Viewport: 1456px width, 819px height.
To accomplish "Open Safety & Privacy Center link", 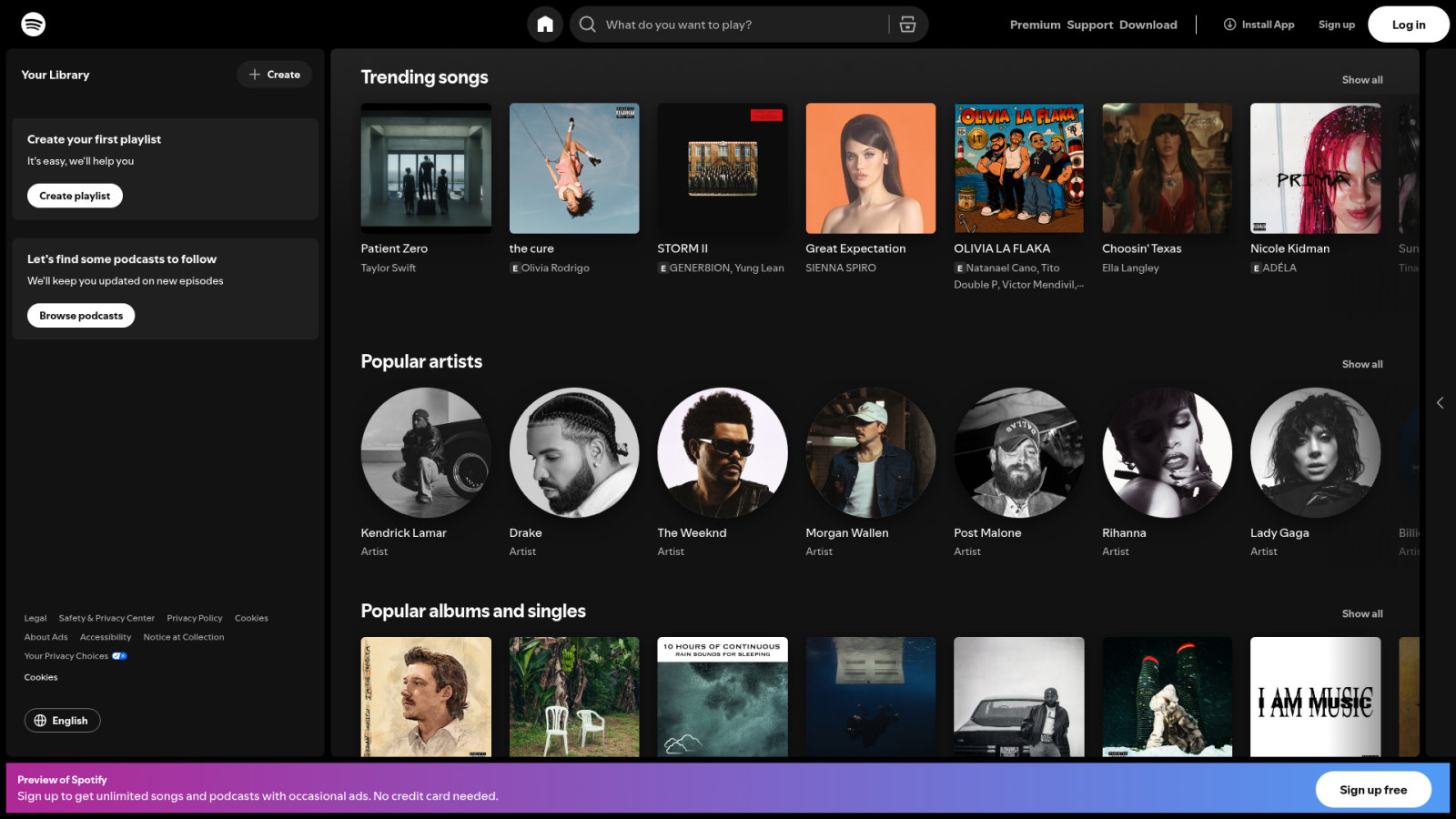I will pos(106,619).
